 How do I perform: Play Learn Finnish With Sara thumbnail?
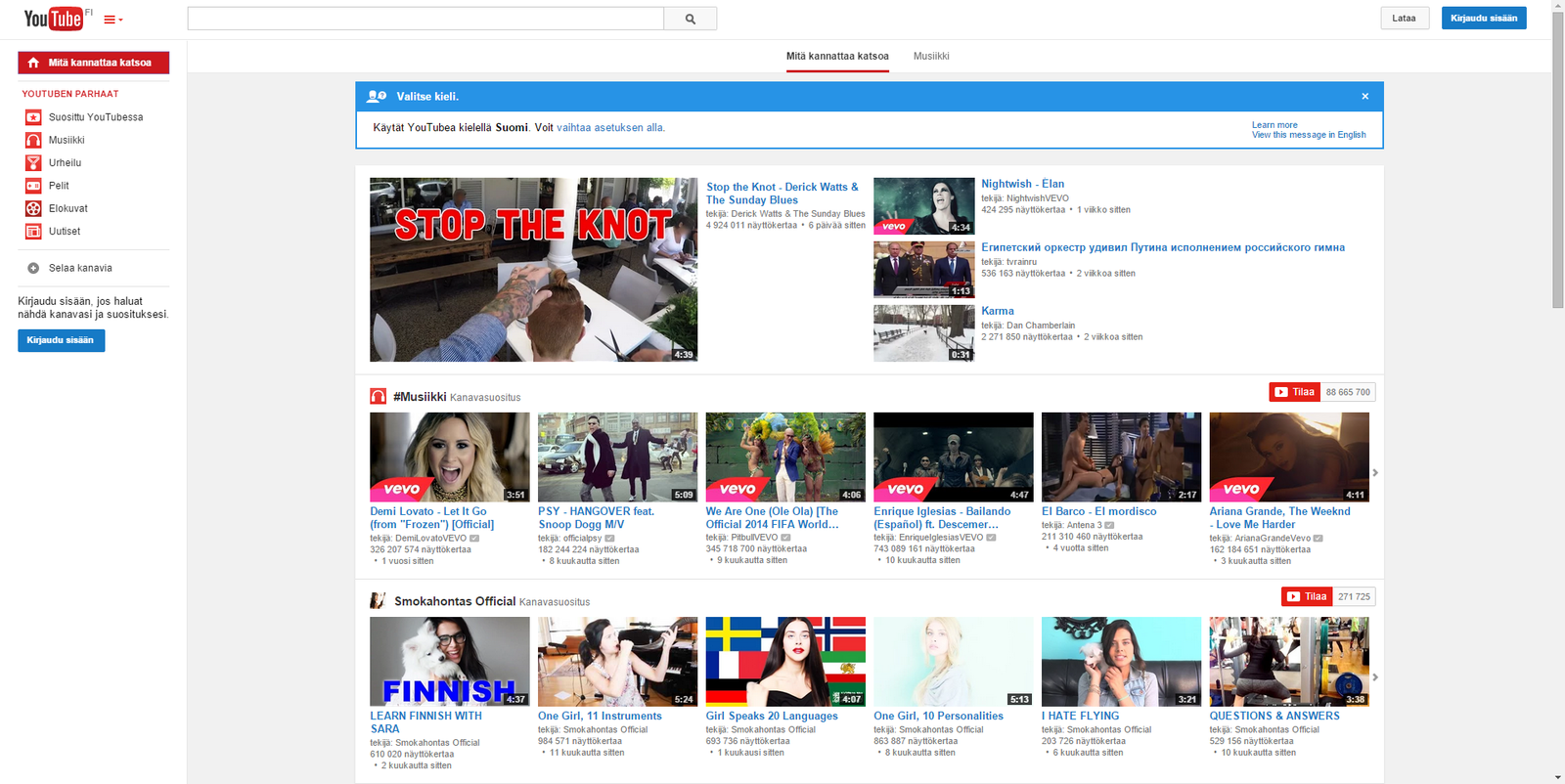click(x=450, y=662)
